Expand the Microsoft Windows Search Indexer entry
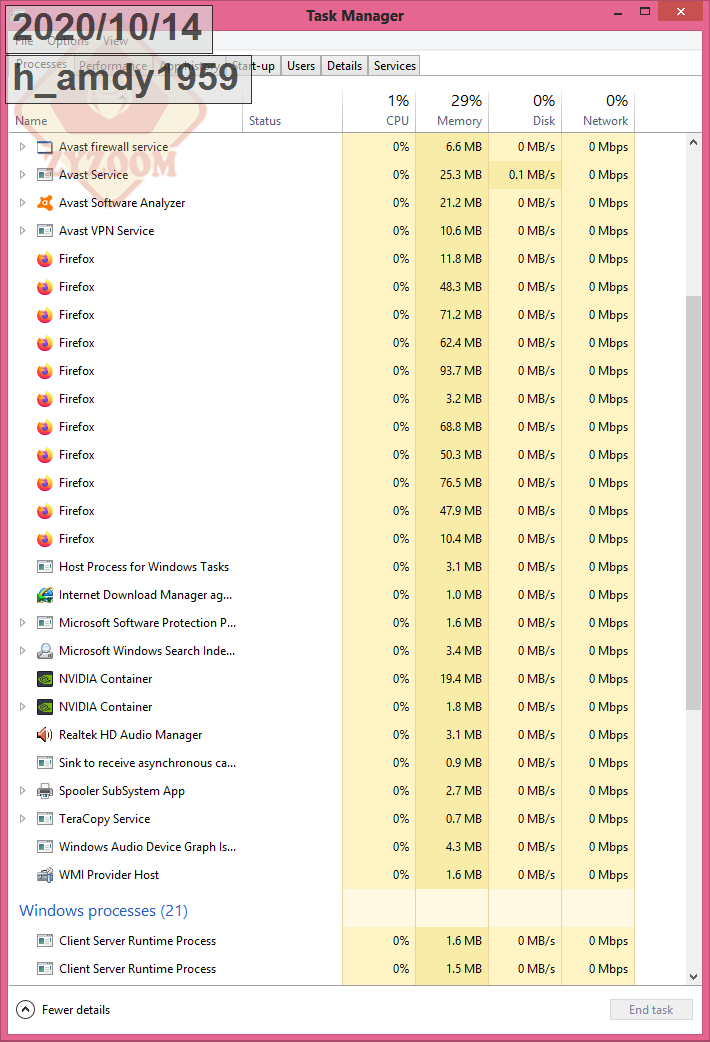Screen dimensions: 710x1042 click(x=22, y=651)
